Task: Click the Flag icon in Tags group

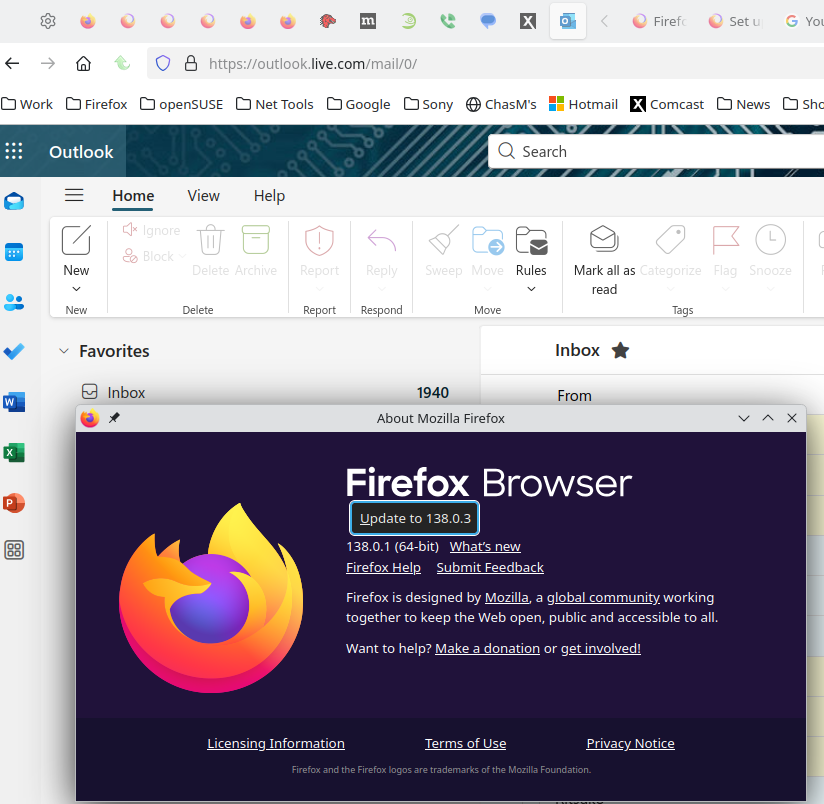Action: [725, 240]
